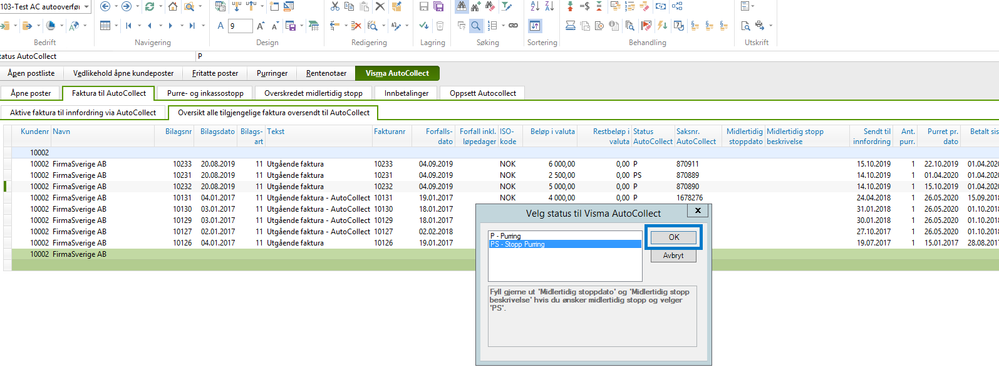The height and width of the screenshot is (367, 999).
Task: Click the go to first record icon
Action: [x=129, y=26]
